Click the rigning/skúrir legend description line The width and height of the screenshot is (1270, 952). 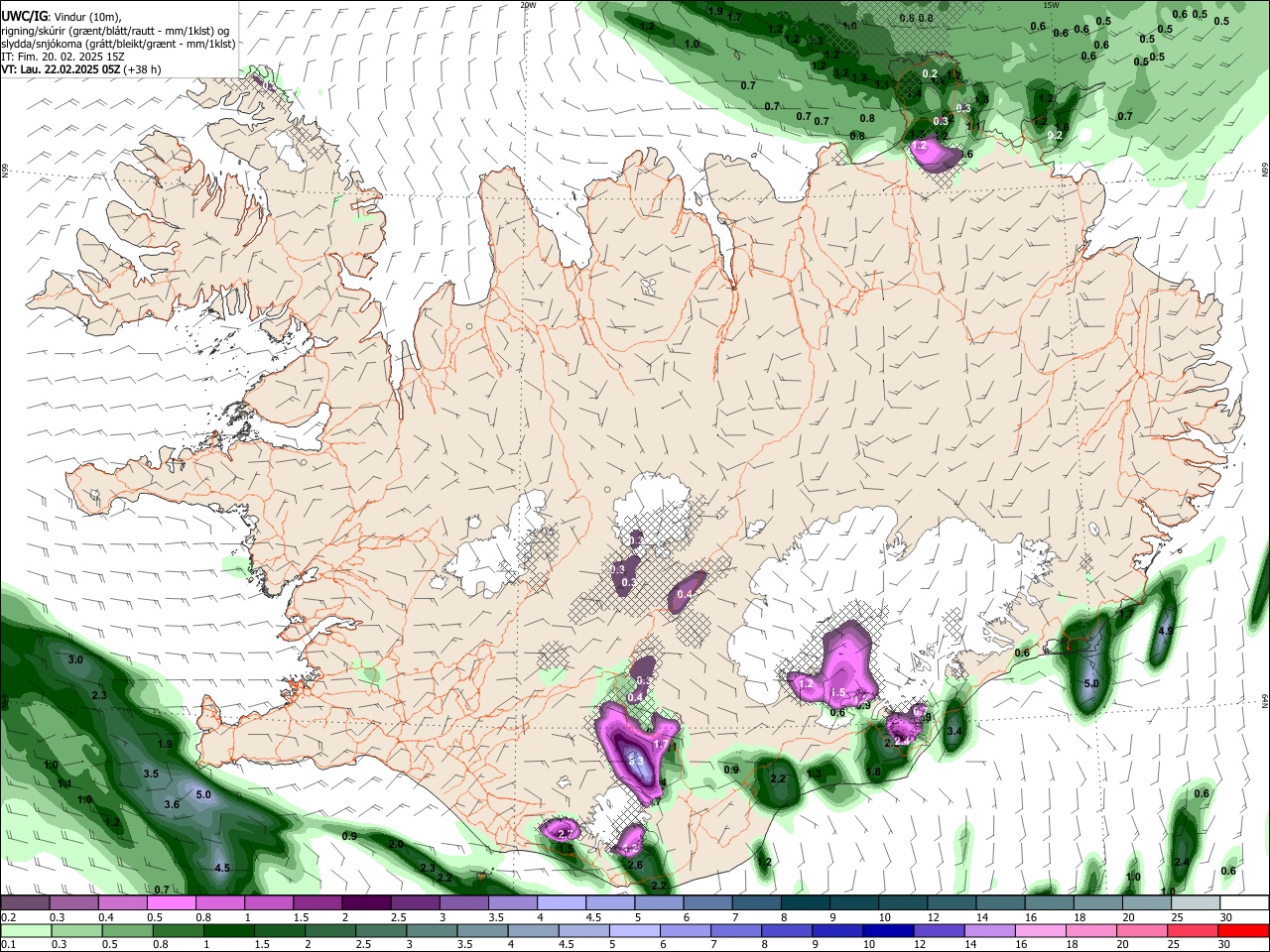click(x=115, y=31)
